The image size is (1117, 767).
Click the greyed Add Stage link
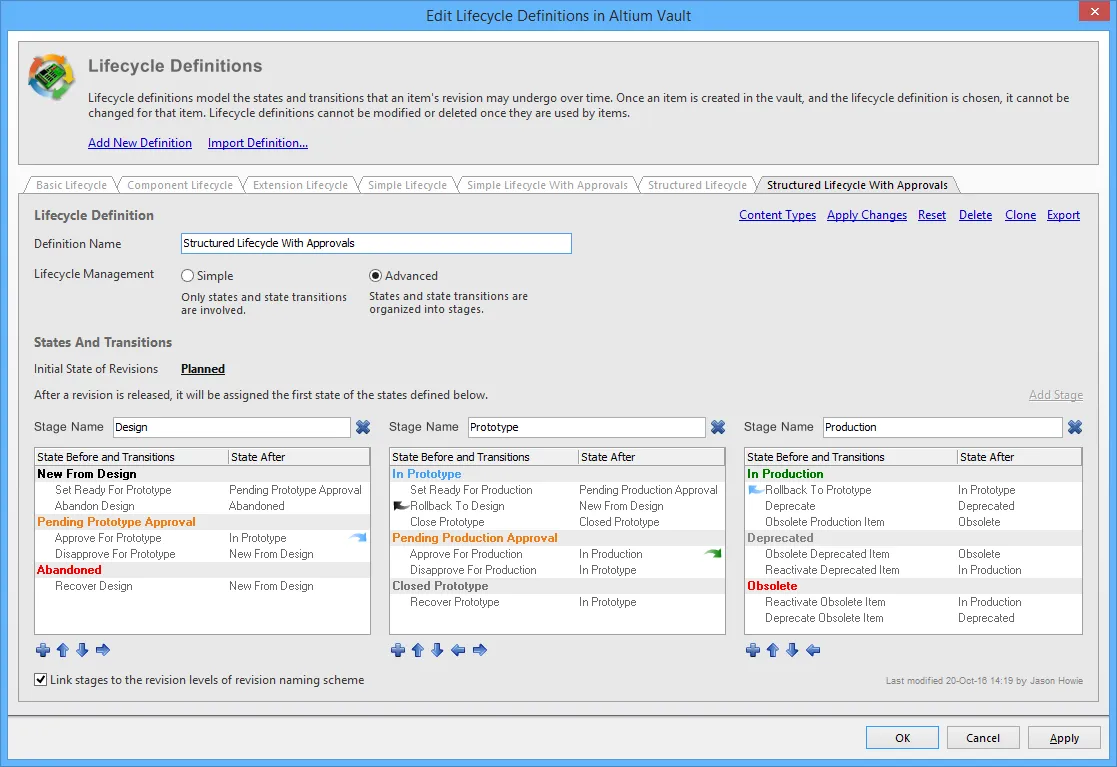1056,395
